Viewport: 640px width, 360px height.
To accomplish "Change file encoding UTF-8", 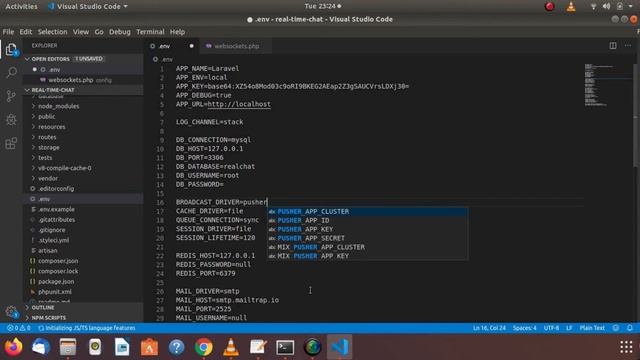I will (x=551, y=328).
